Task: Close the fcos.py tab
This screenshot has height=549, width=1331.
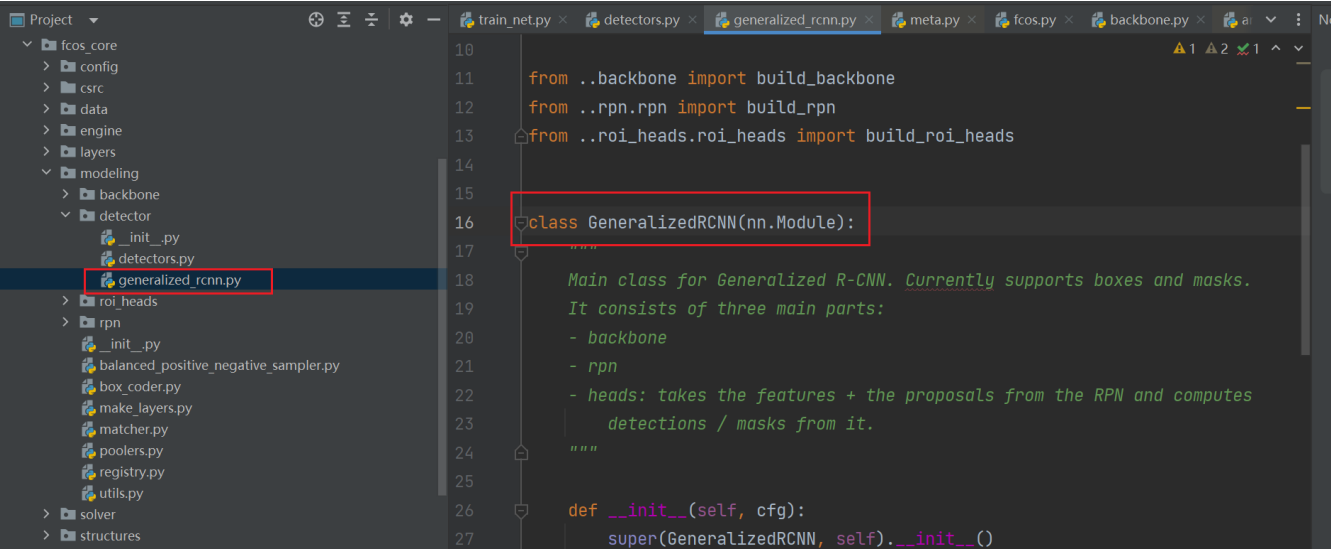Action: pos(1070,19)
